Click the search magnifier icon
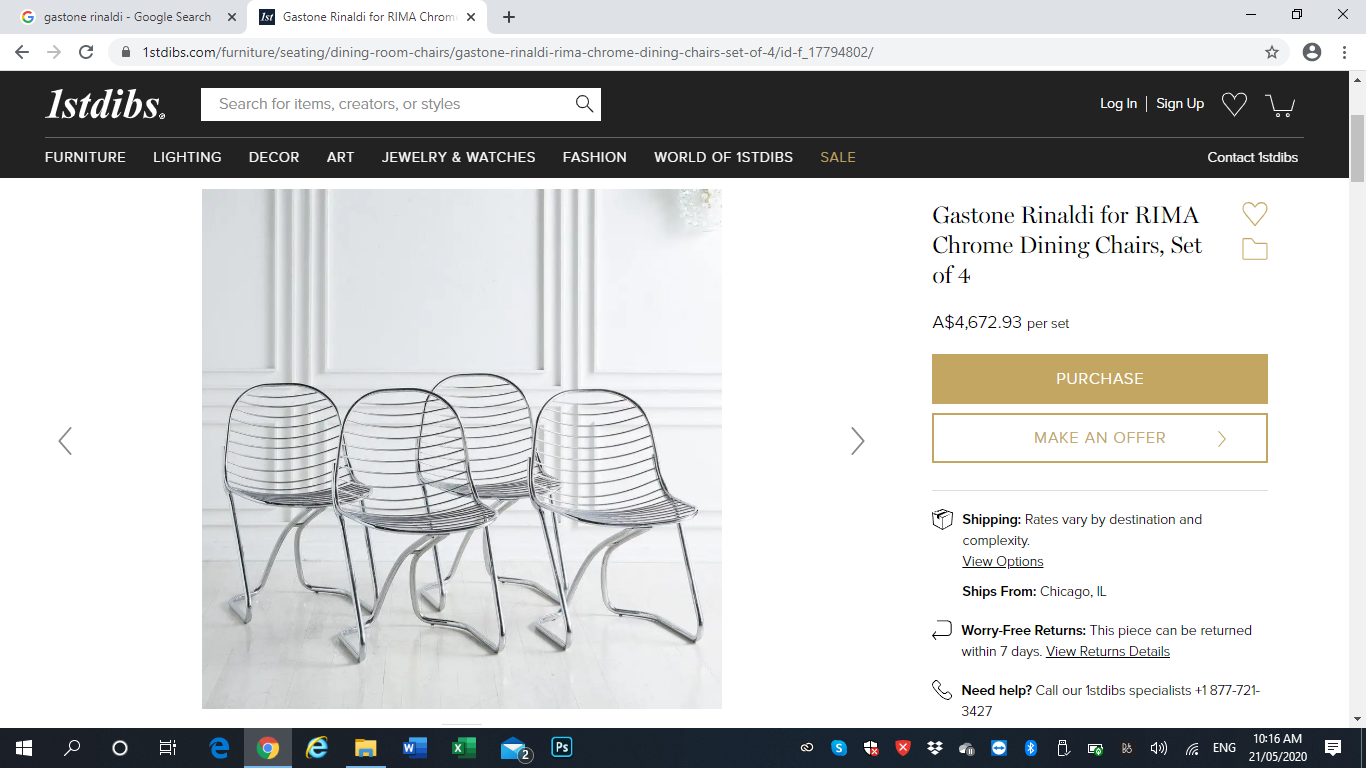 pyautogui.click(x=584, y=104)
